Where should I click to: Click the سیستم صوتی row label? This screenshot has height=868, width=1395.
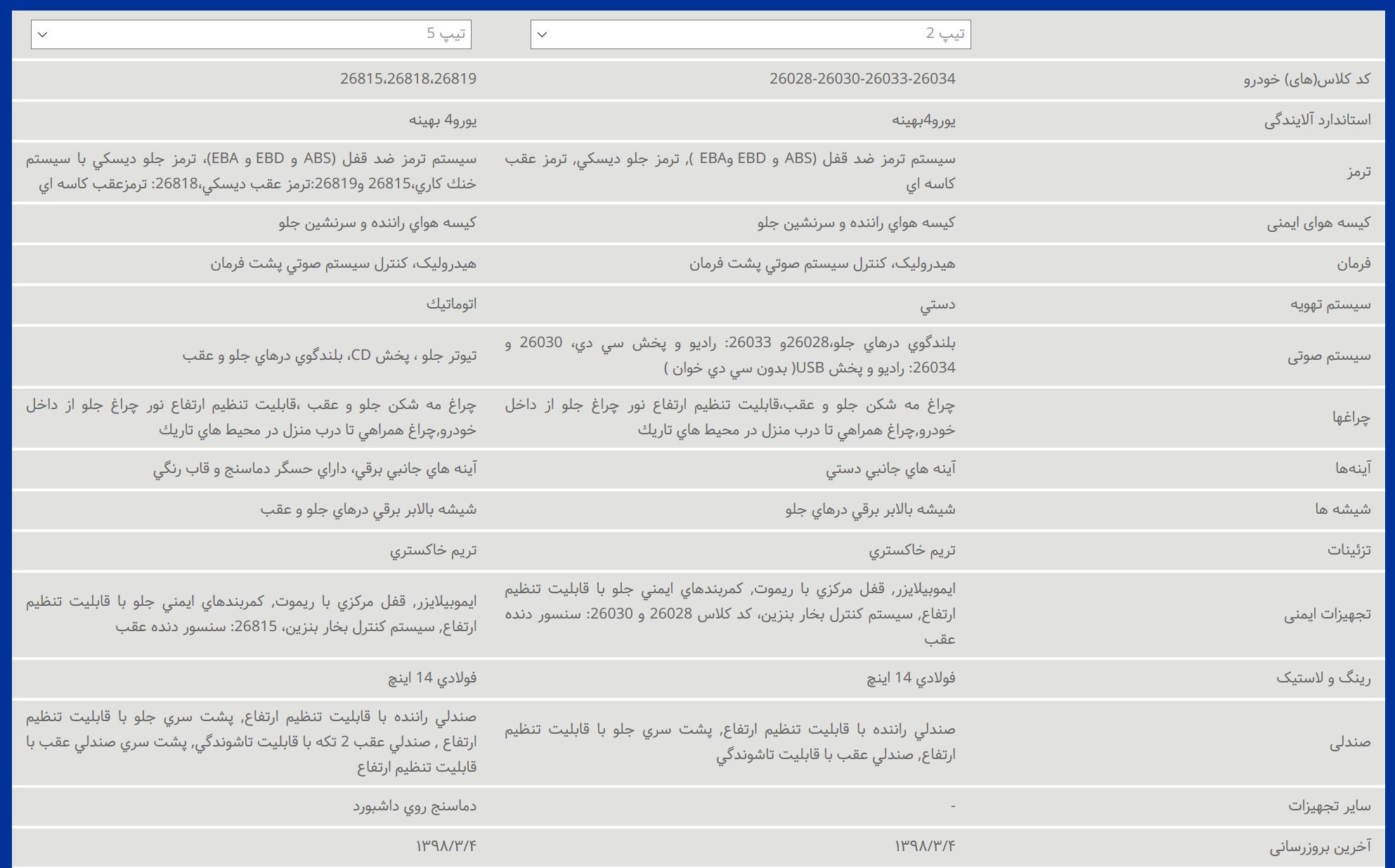[x=1329, y=356]
